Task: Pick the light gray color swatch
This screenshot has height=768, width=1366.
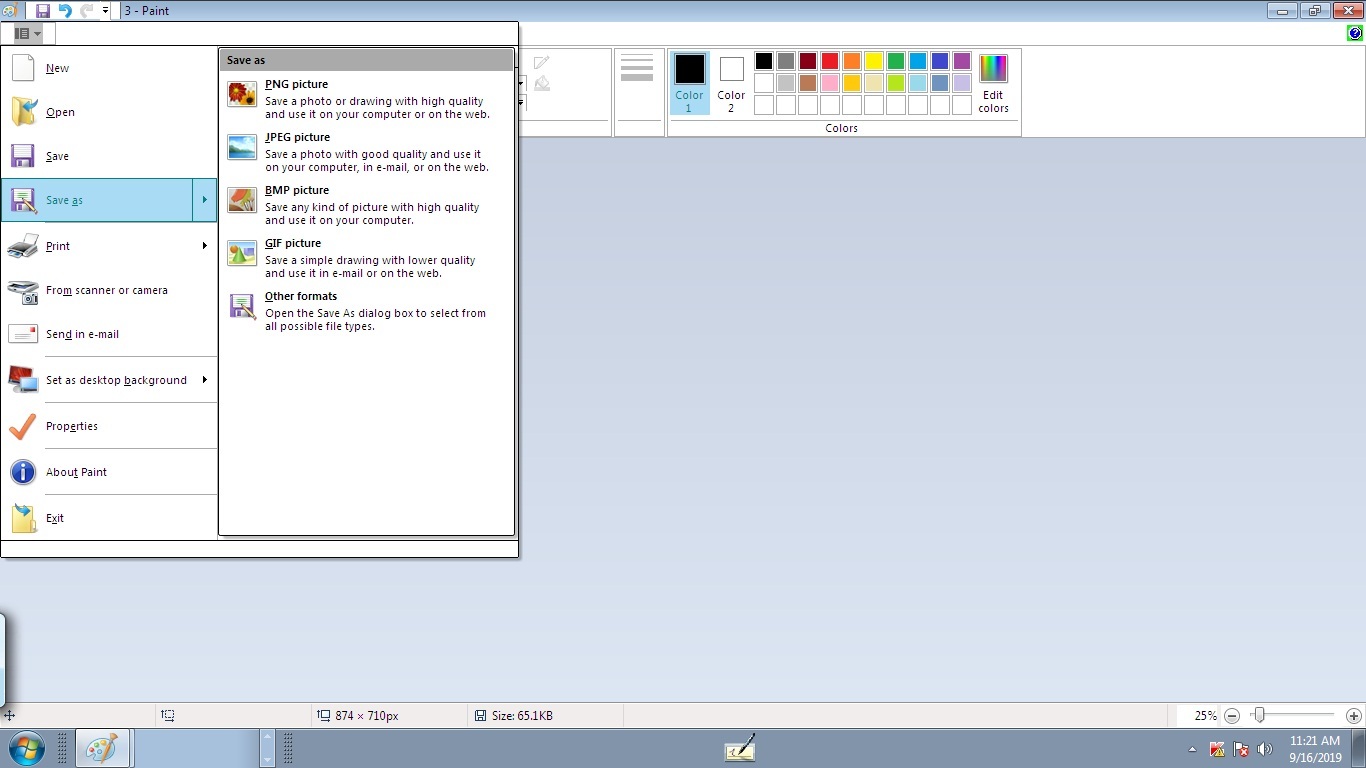Action: coord(786,83)
